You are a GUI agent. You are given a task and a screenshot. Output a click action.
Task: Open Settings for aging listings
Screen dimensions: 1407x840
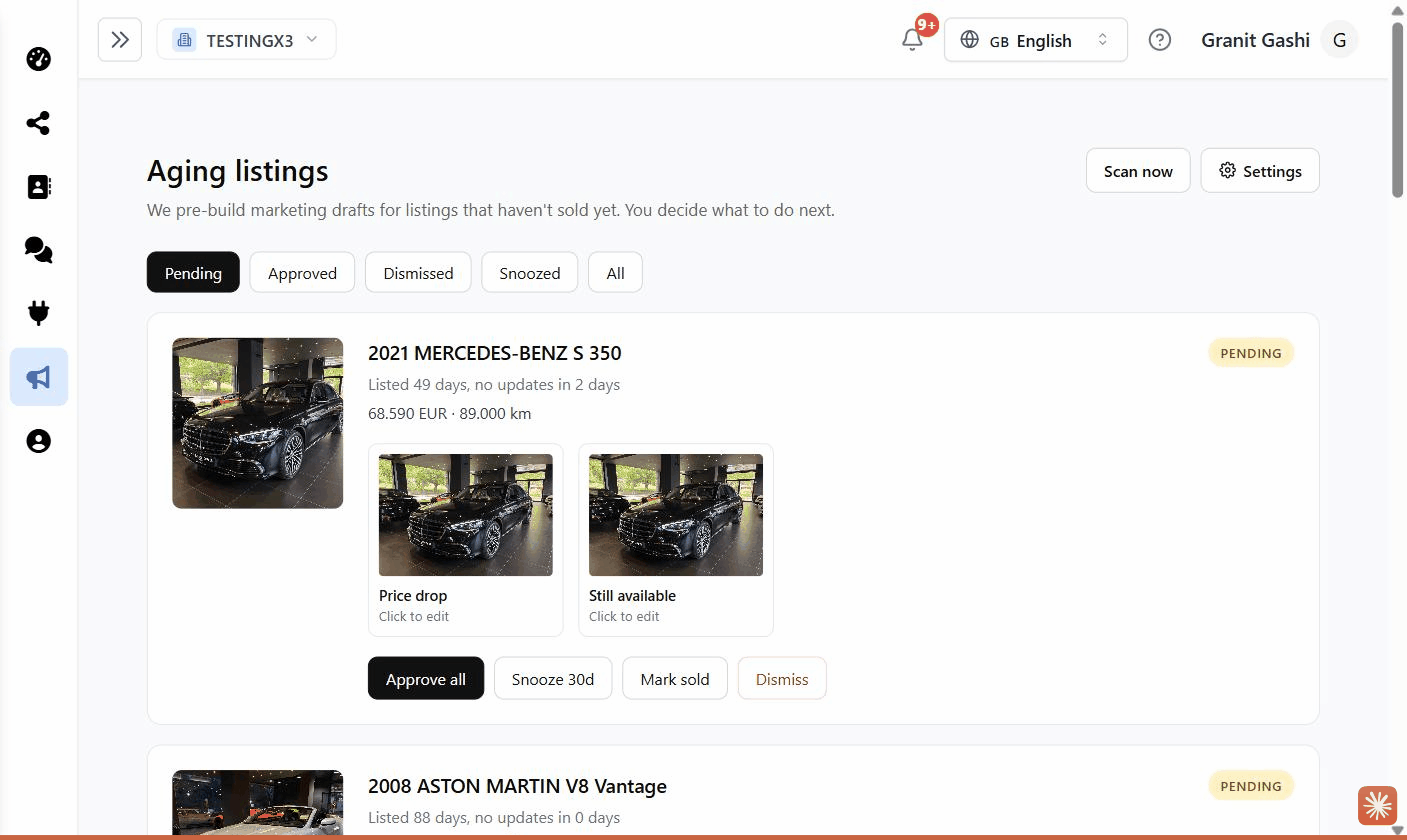coord(1260,170)
